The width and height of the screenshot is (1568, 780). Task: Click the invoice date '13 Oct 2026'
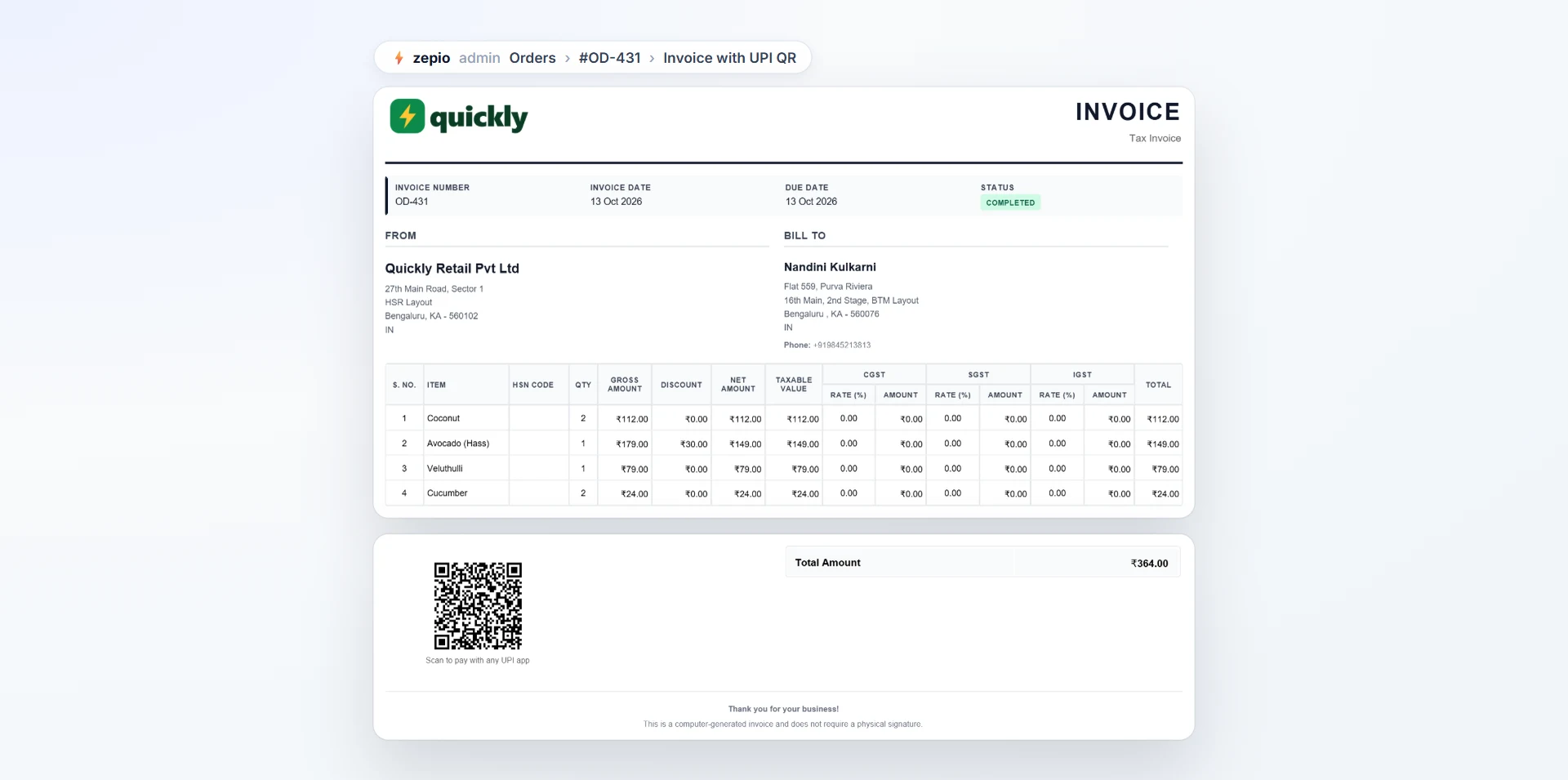(616, 202)
